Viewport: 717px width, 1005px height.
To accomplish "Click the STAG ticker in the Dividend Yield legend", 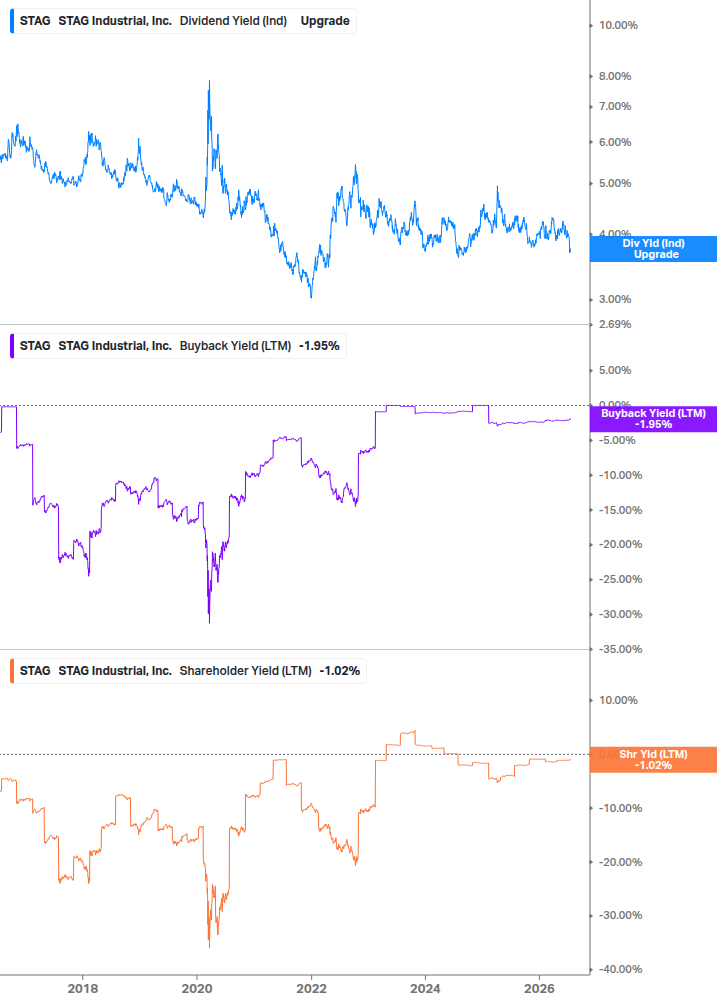I will coord(35,21).
